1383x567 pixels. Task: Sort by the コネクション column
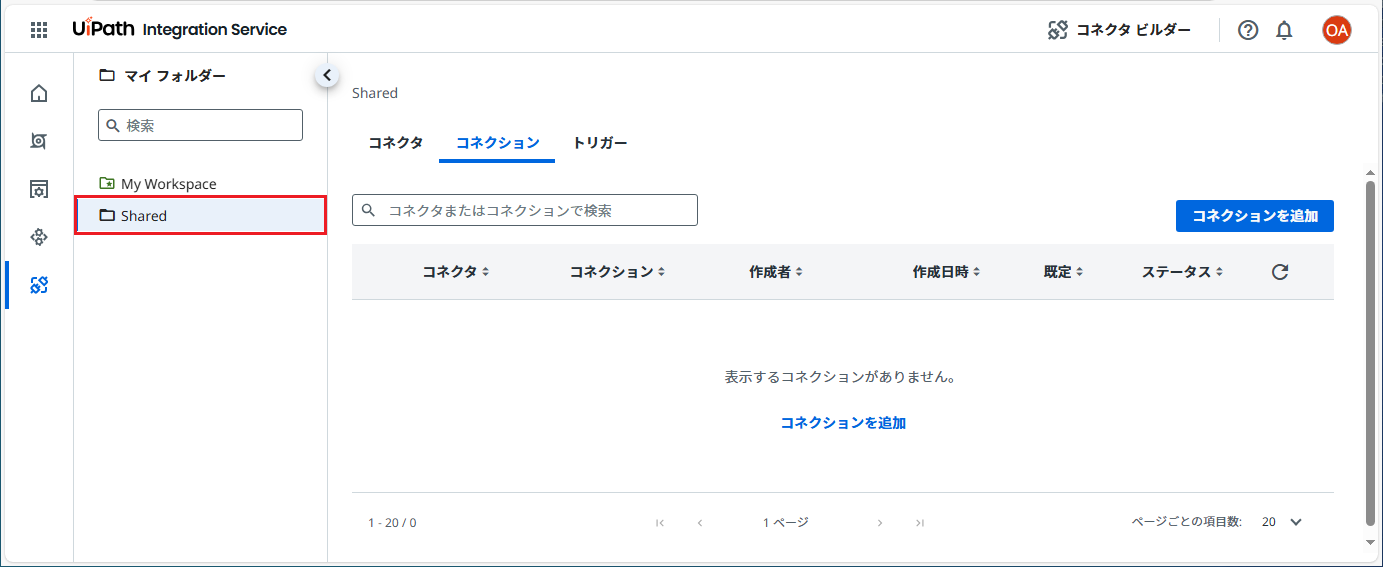[617, 272]
